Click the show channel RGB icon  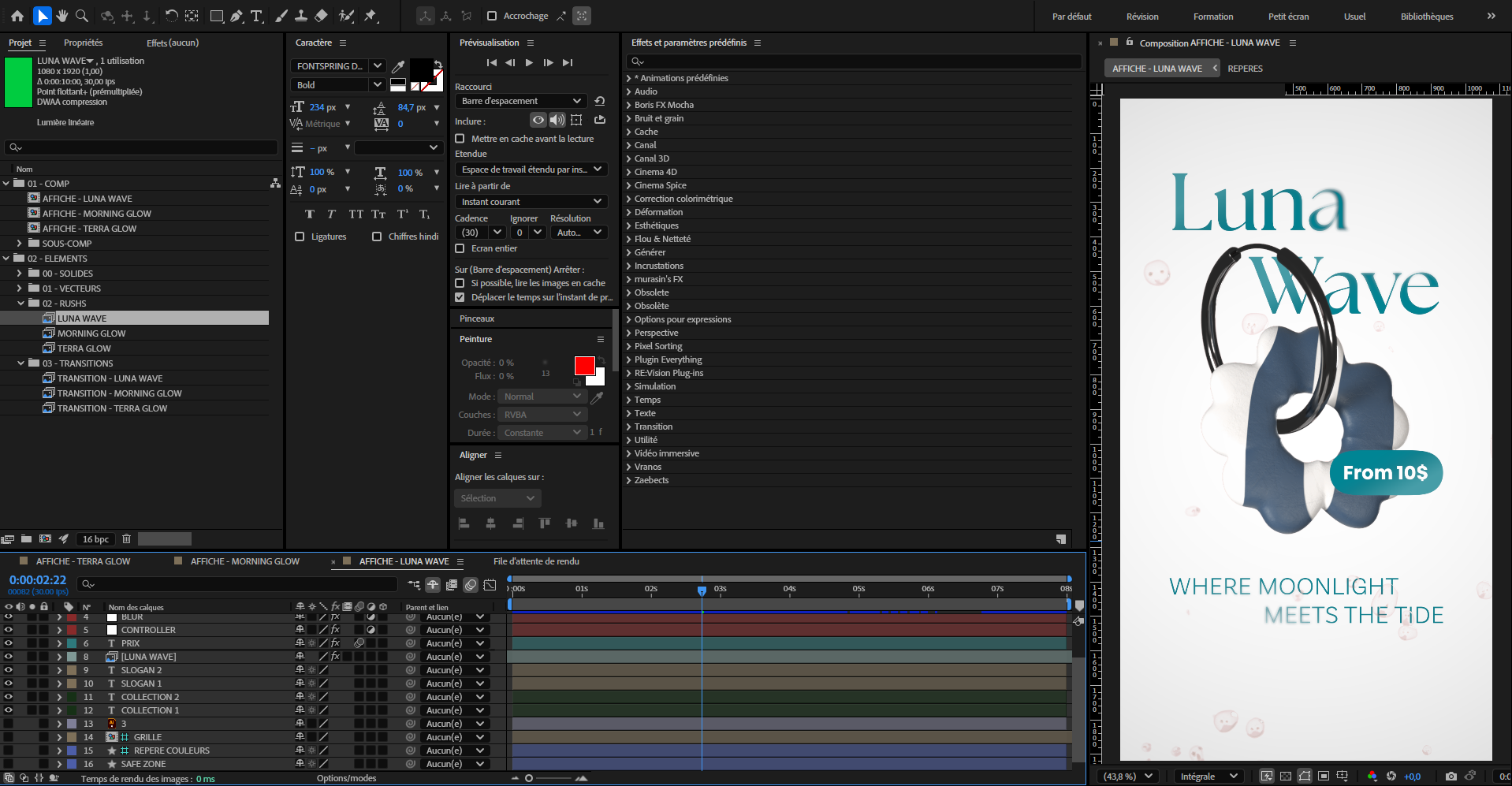(x=1372, y=777)
